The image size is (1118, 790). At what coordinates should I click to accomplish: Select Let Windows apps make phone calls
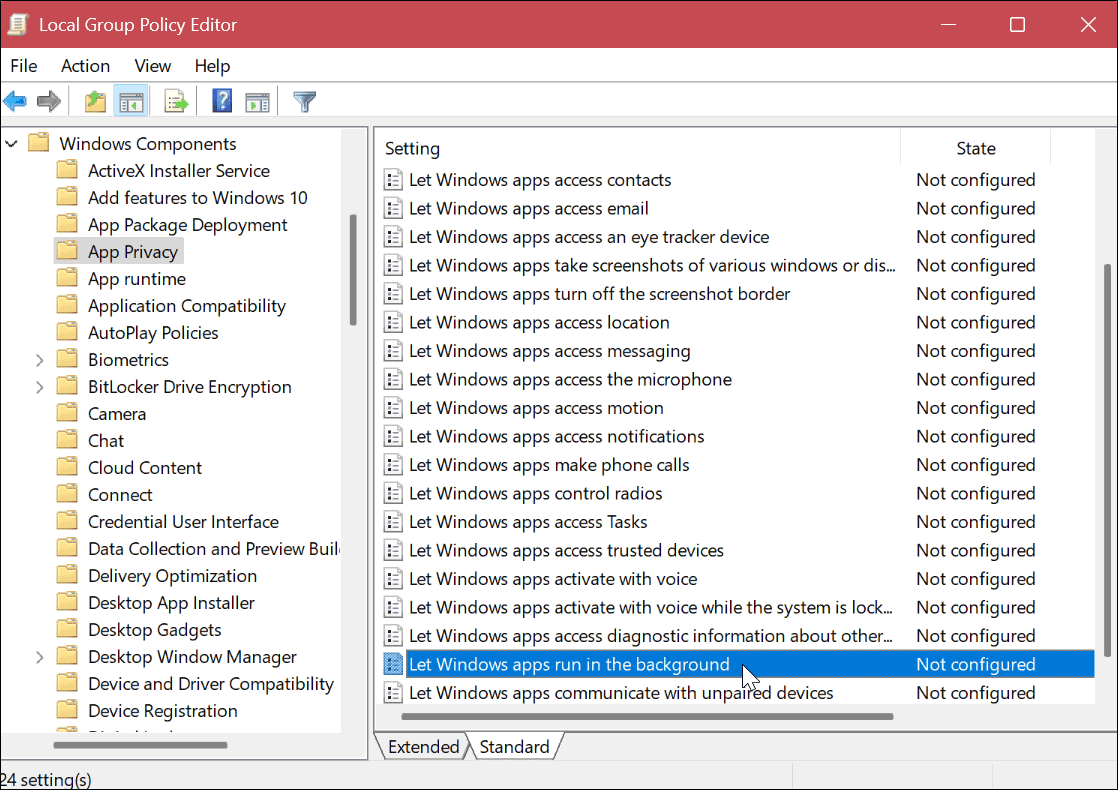tap(549, 465)
